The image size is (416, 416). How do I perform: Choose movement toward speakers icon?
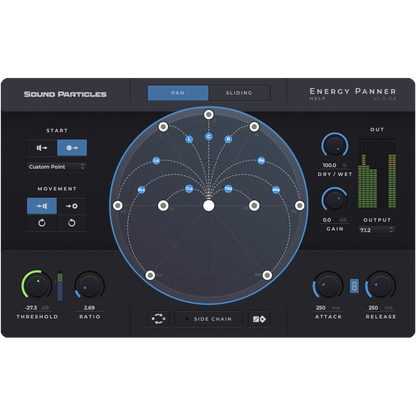42,206
